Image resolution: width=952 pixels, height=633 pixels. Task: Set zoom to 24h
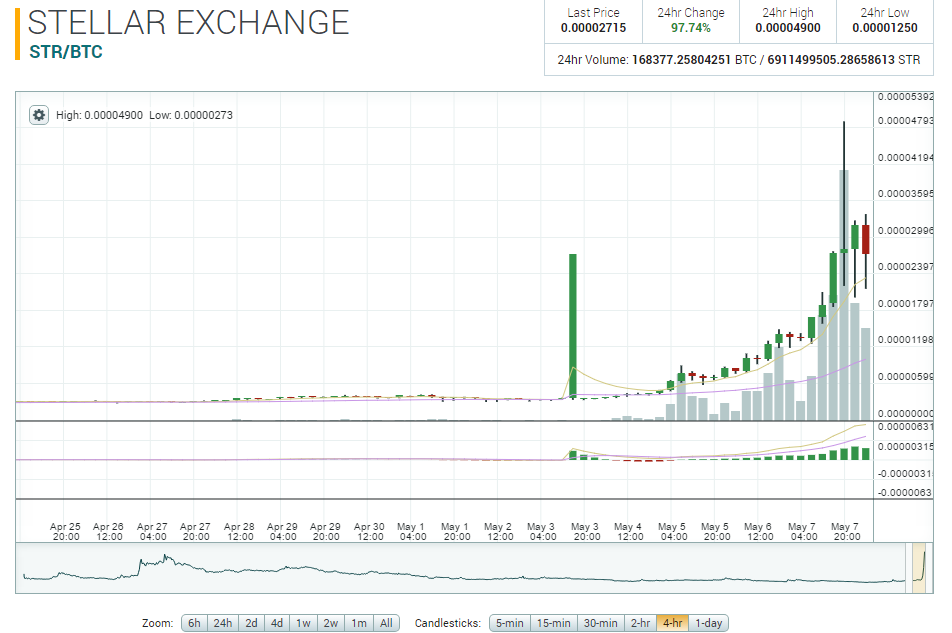click(223, 623)
